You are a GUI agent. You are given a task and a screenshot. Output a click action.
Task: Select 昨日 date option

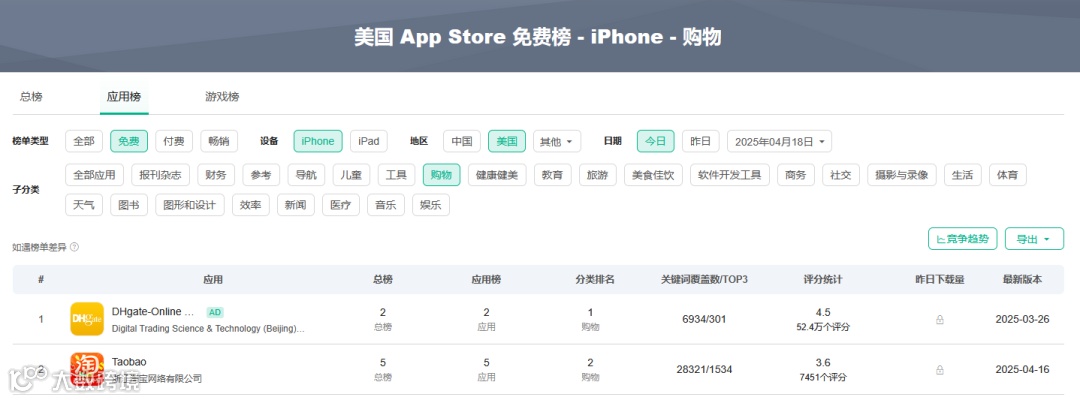click(700, 141)
